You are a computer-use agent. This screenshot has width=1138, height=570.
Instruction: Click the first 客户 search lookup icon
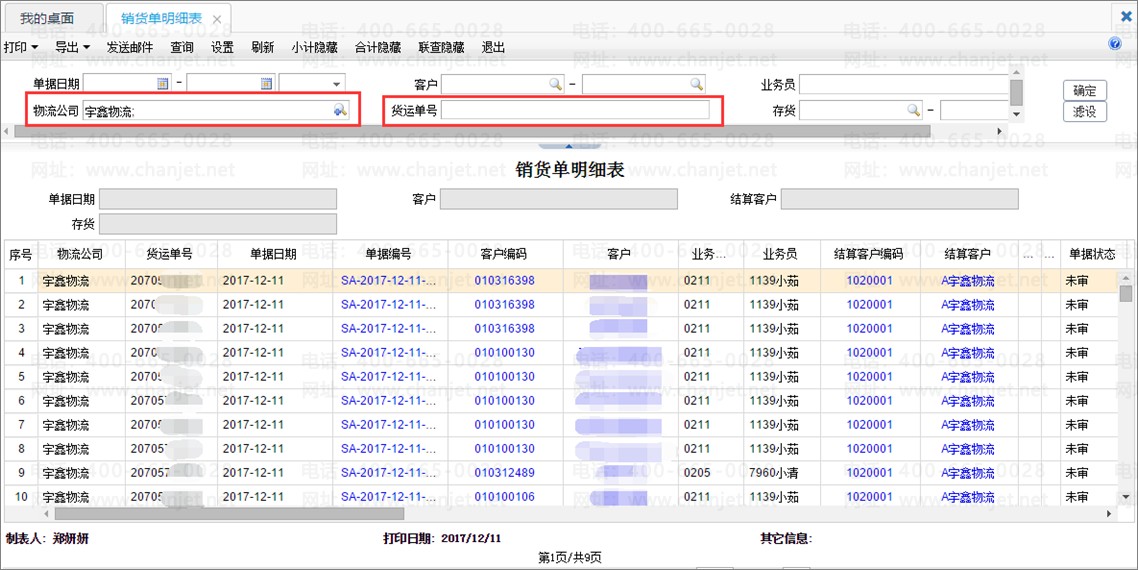click(555, 84)
